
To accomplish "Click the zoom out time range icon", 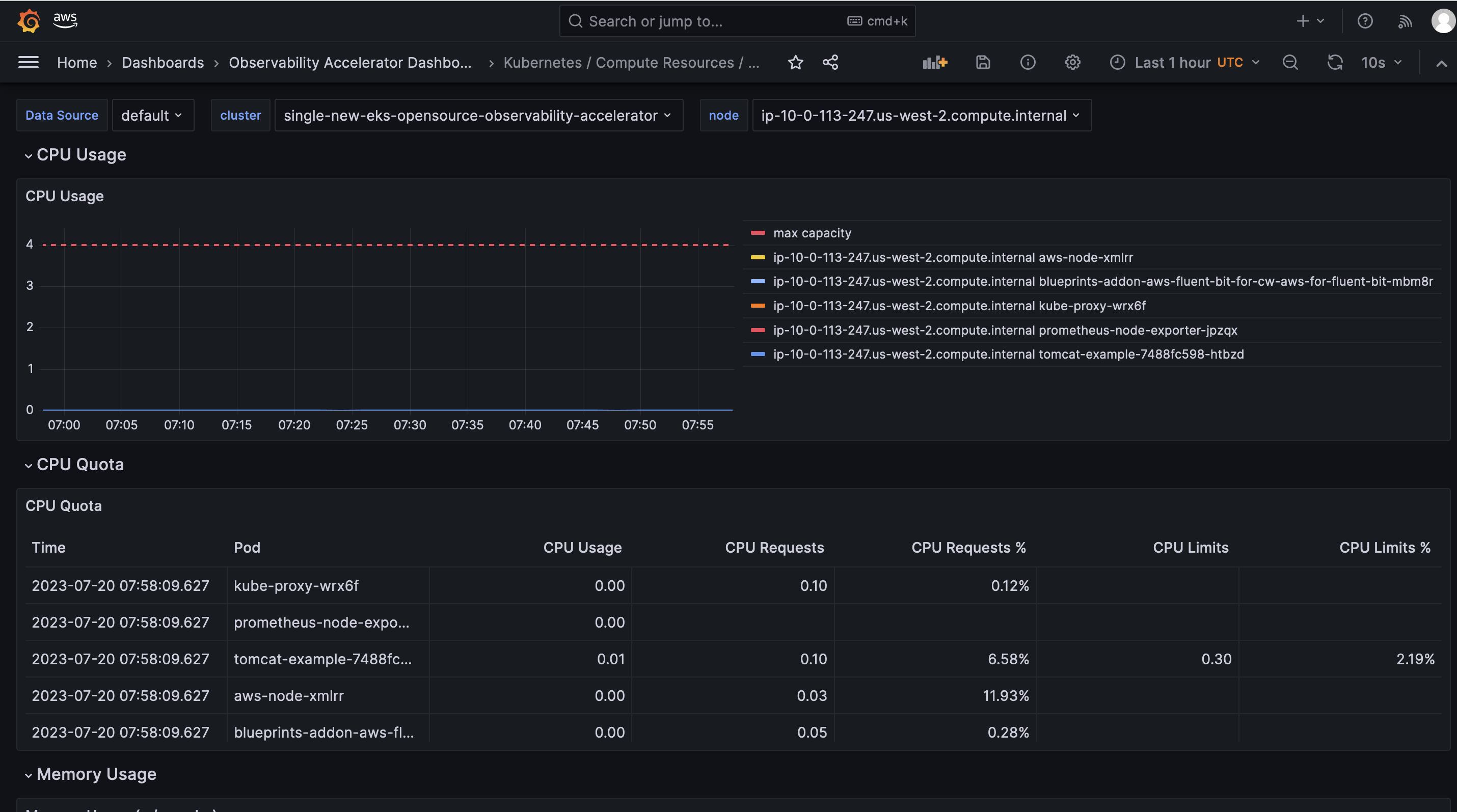I will [x=1290, y=62].
